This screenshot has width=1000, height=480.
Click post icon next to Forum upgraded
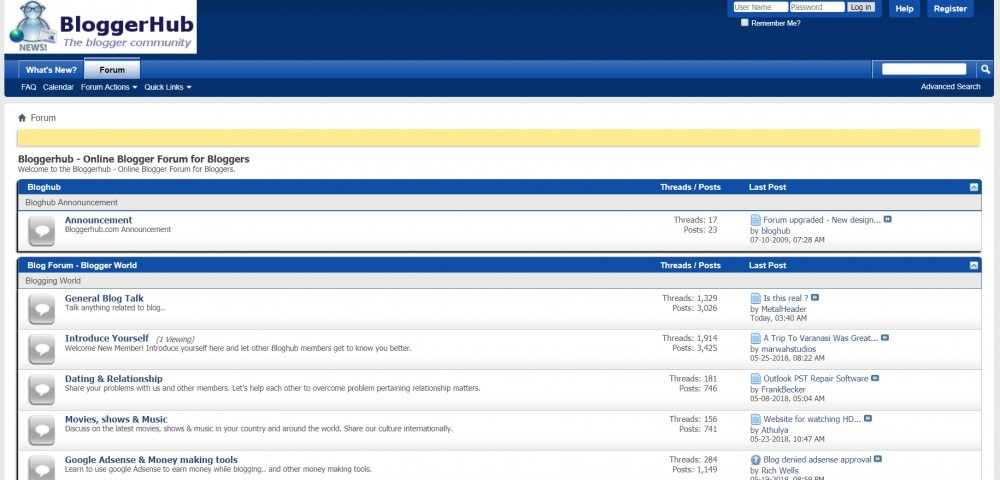point(756,220)
